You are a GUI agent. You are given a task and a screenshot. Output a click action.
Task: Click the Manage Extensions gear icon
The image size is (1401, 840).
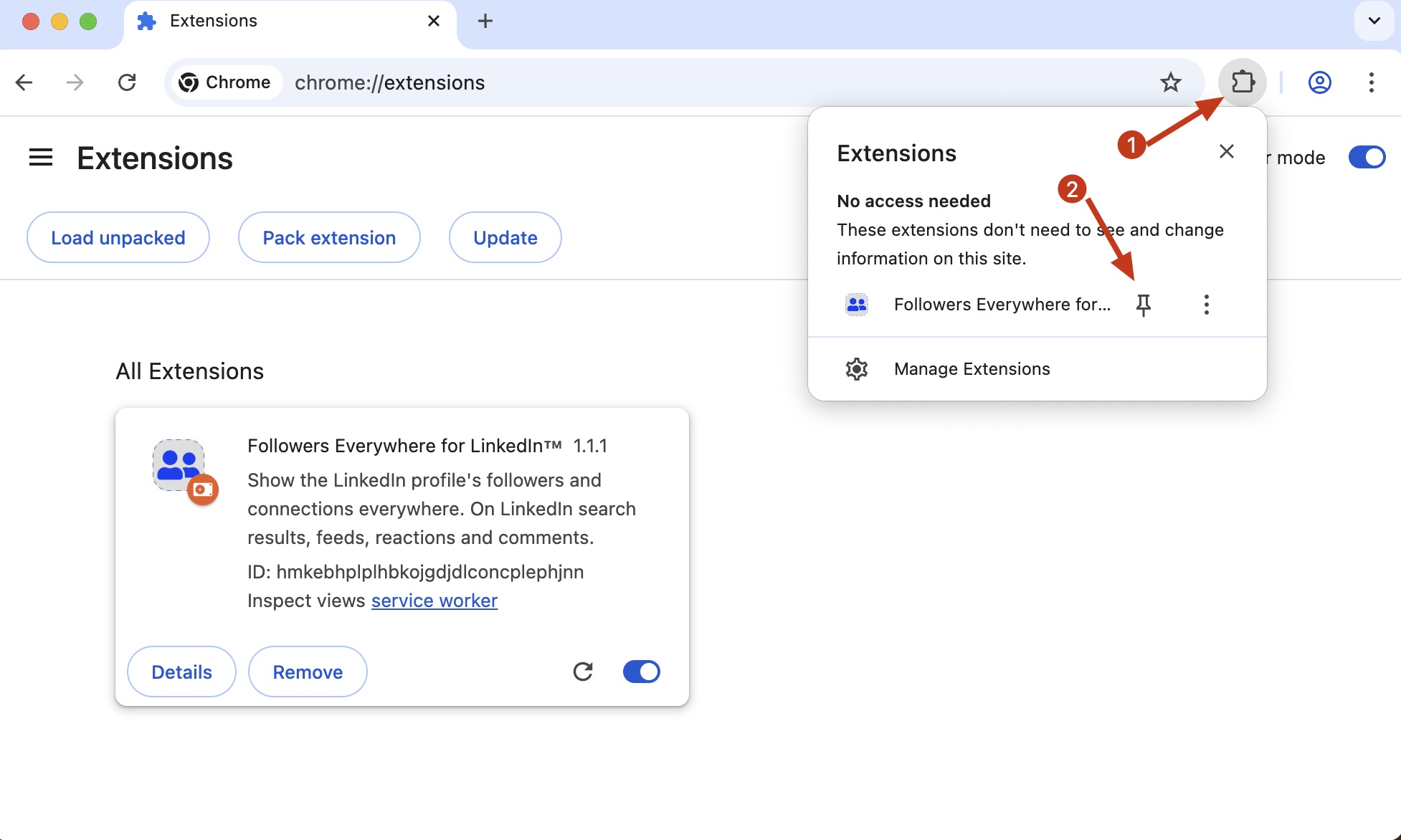click(x=856, y=368)
